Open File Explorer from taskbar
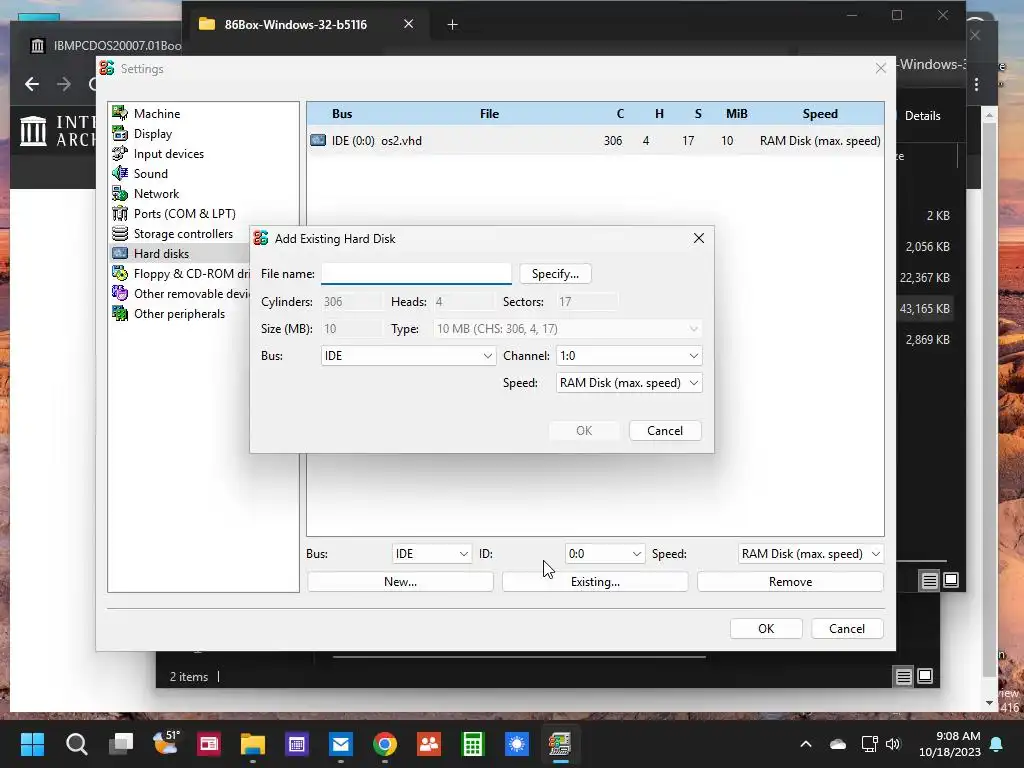This screenshot has width=1024, height=768. 252,744
